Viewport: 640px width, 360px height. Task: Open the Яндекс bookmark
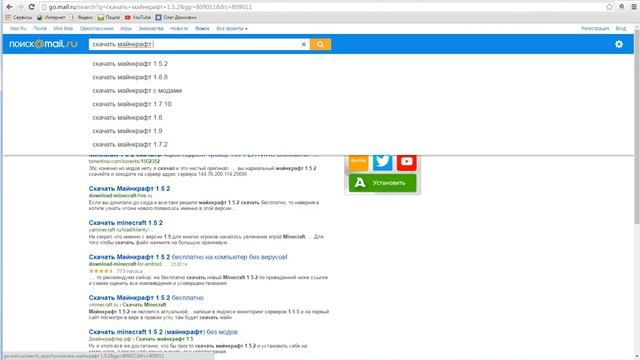click(x=82, y=18)
